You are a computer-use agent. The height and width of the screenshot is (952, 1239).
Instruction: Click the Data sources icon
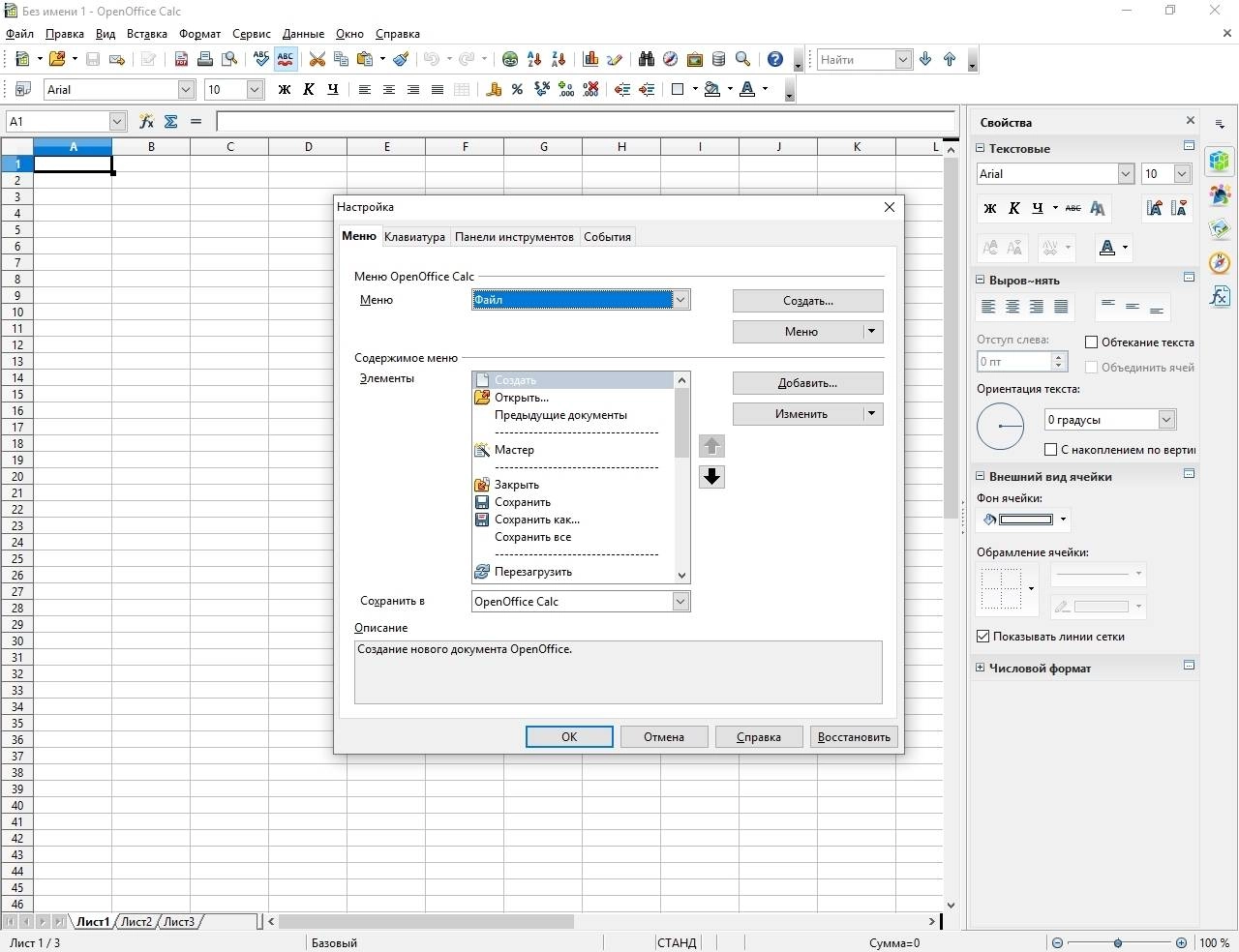718,59
